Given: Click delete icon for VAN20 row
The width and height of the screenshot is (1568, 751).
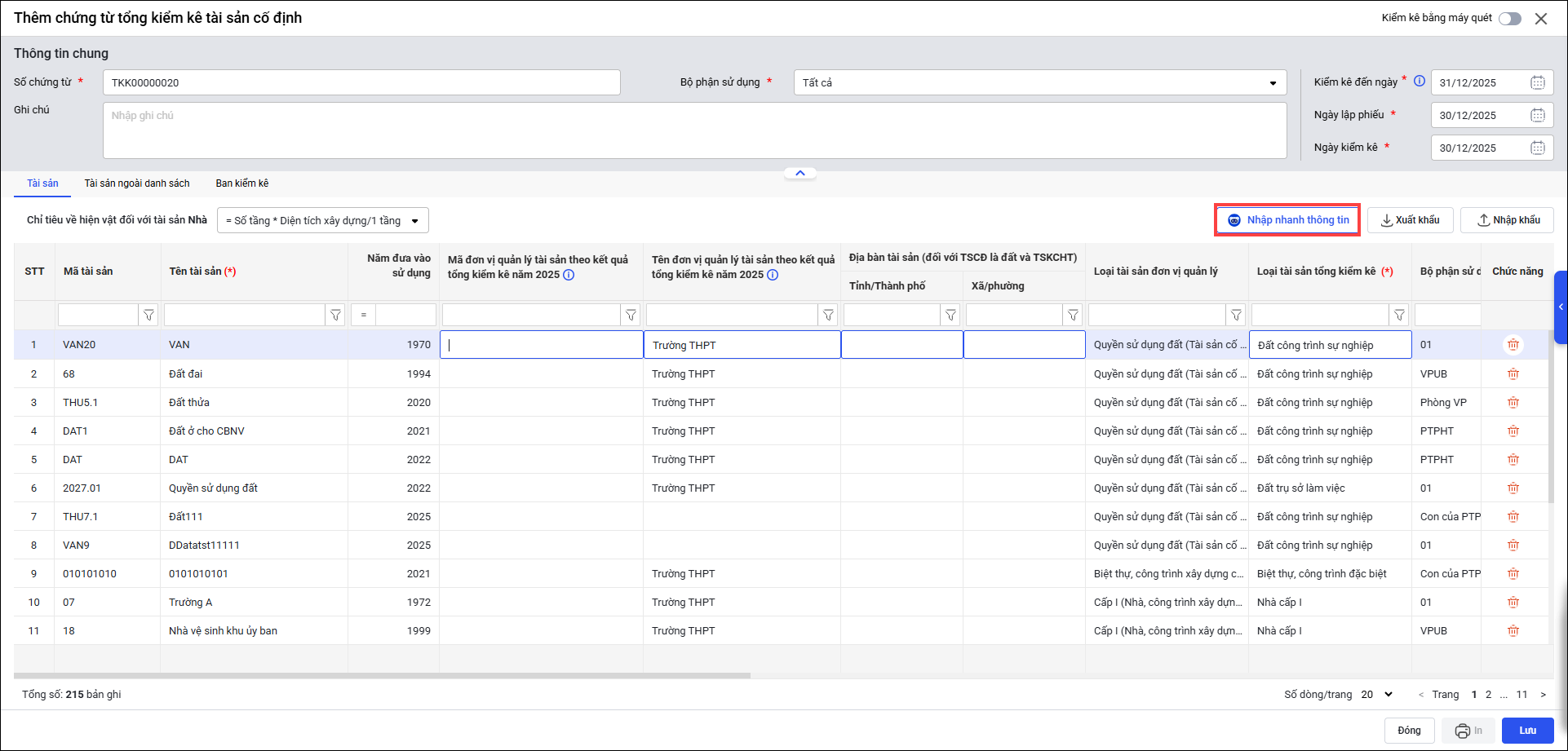Looking at the screenshot, I should coord(1513,345).
